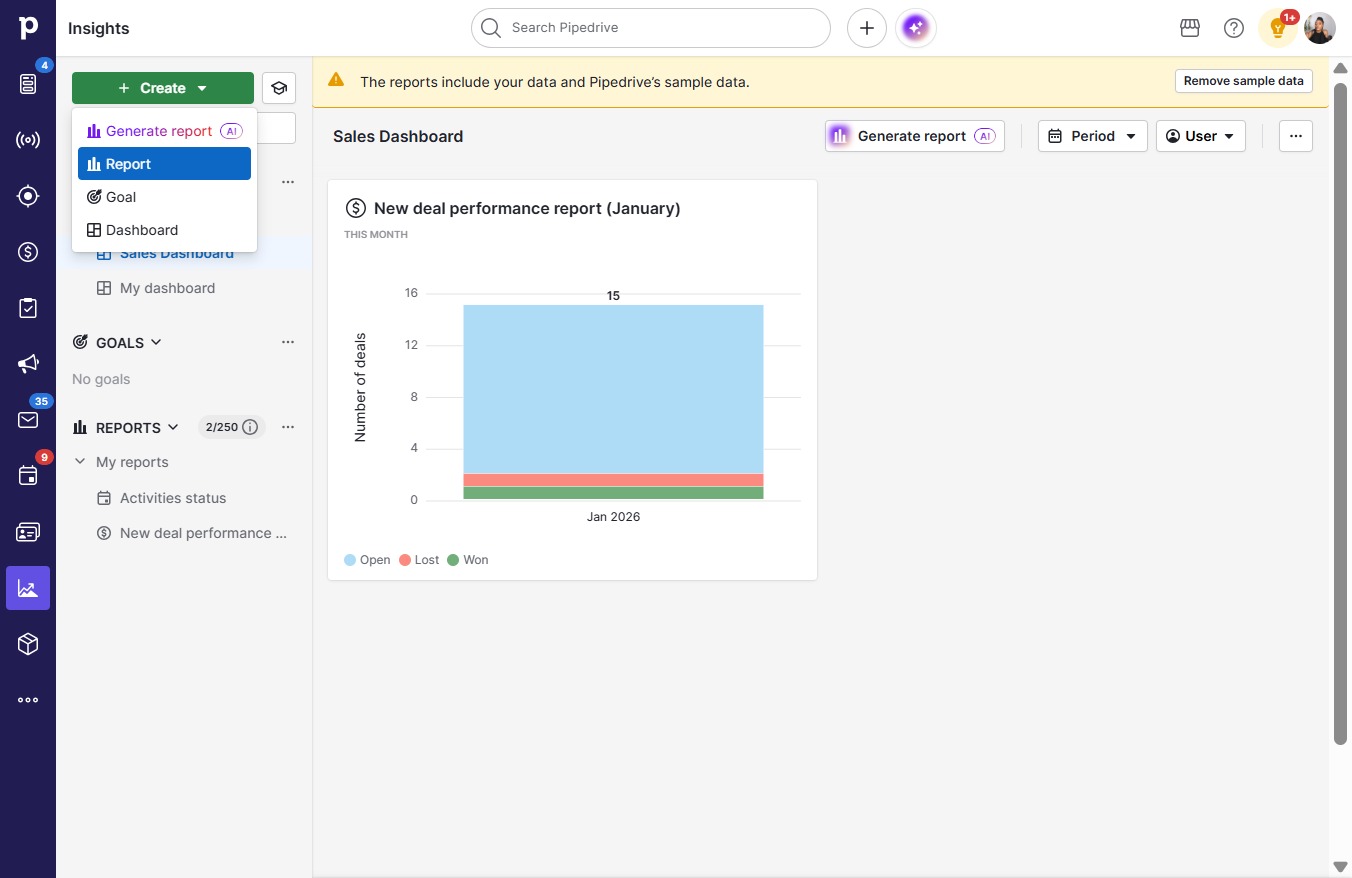This screenshot has width=1352, height=878.
Task: Go to Deals dollar icon in navigation
Action: [28, 252]
